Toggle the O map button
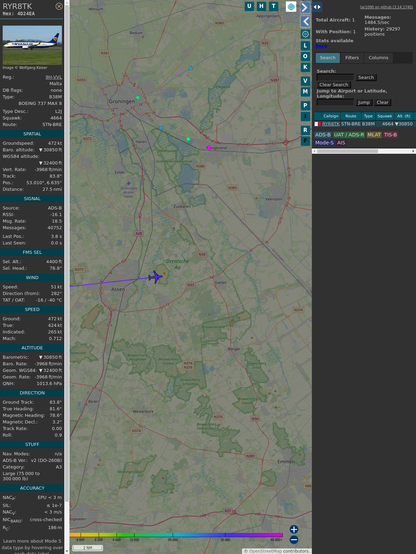The height and width of the screenshot is (554, 416). coord(305,56)
